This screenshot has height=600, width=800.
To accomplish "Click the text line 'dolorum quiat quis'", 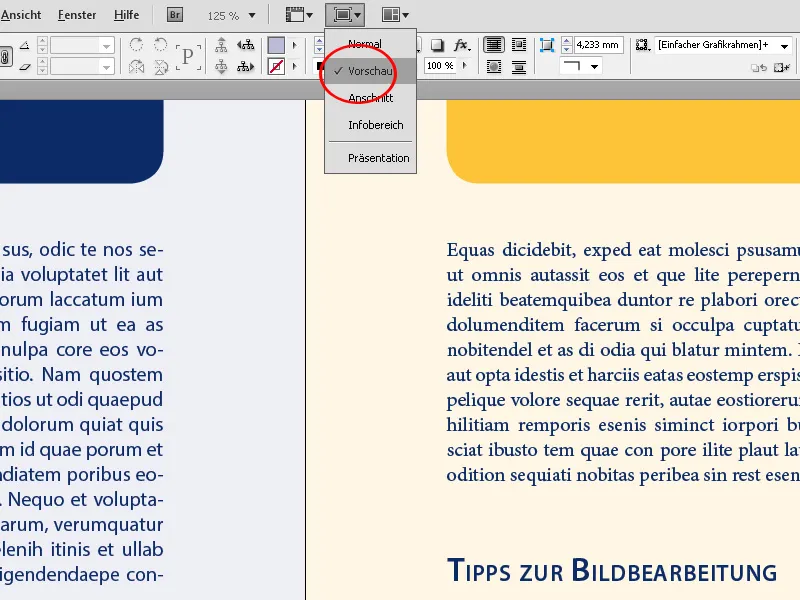I will pyautogui.click(x=83, y=424).
